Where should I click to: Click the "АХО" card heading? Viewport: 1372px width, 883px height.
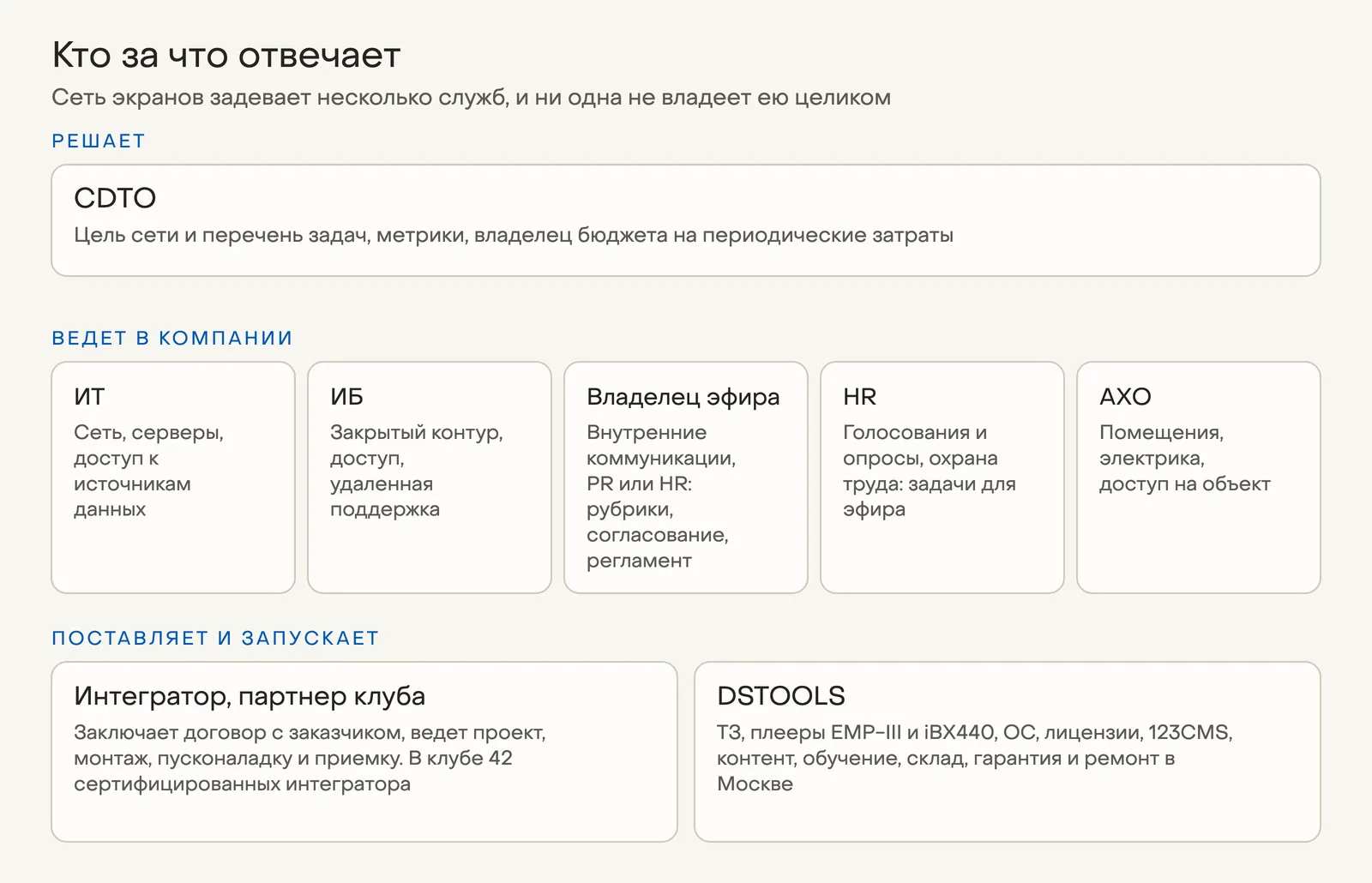click(1125, 397)
